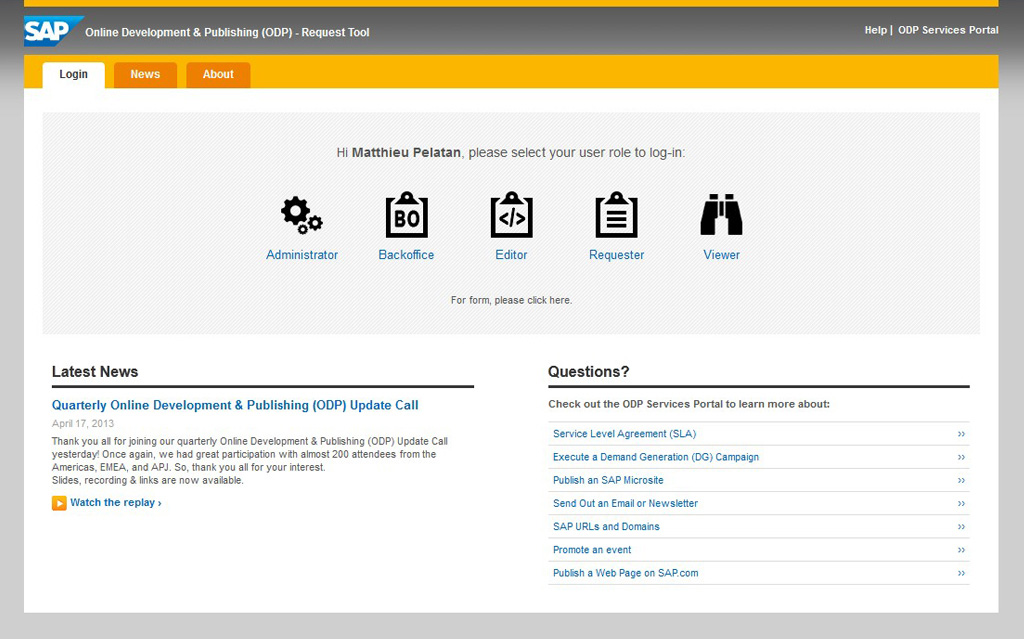Select the Administrator gears icon

302,215
